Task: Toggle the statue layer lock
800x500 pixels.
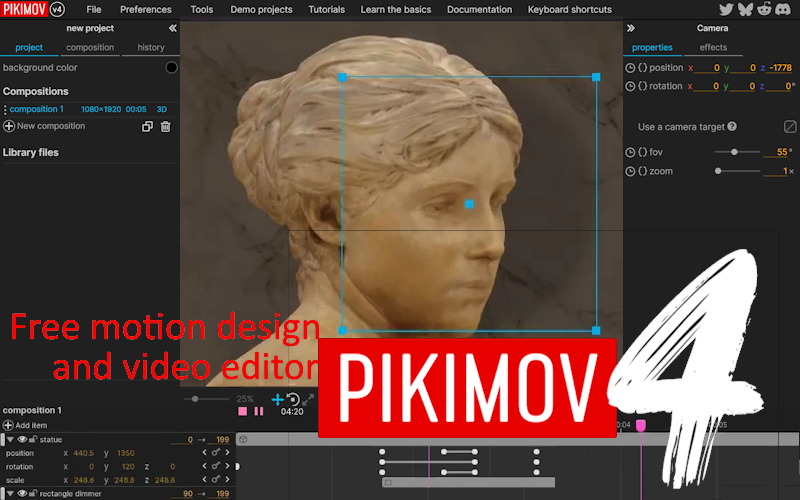Action: [x=33, y=439]
